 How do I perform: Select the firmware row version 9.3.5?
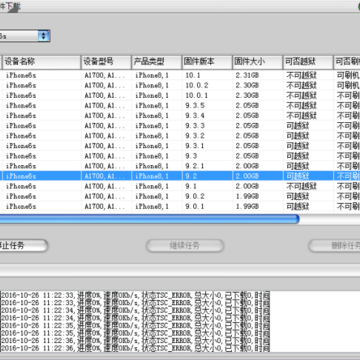180,106
